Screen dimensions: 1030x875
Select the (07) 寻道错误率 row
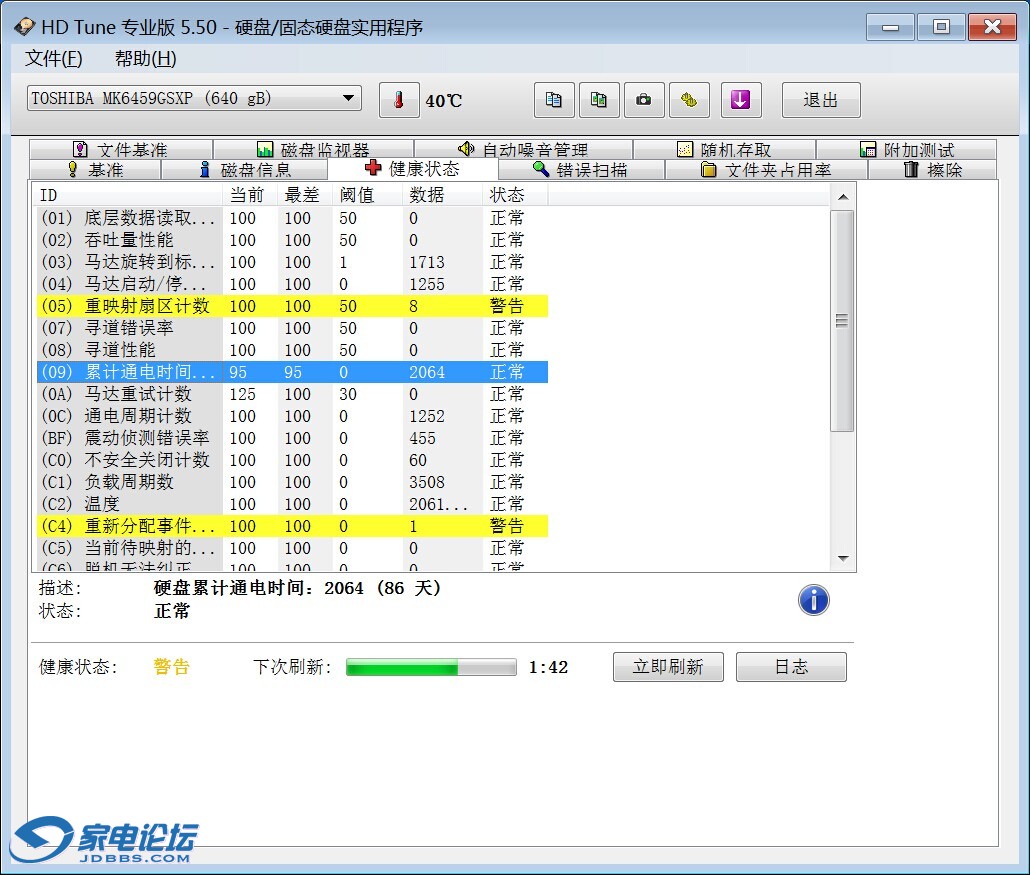292,328
